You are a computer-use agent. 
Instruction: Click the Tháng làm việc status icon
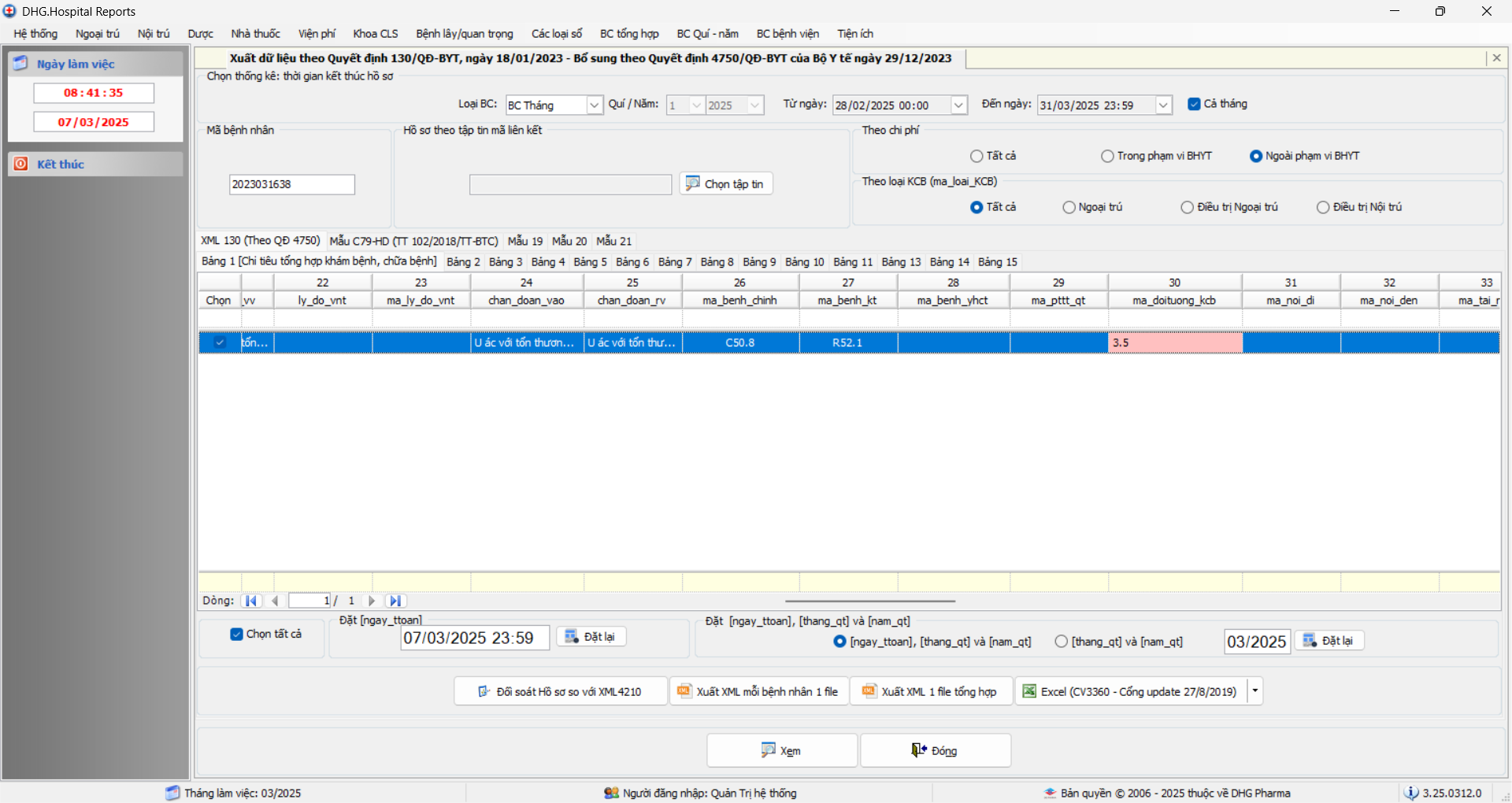172,793
